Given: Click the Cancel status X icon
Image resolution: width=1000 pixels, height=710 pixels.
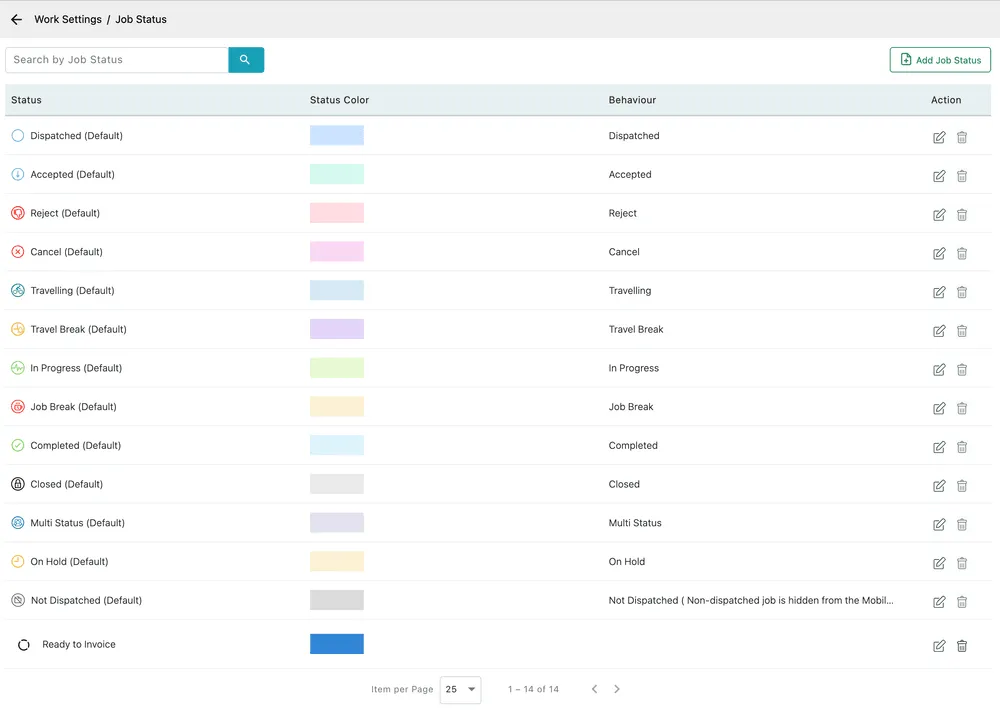Looking at the screenshot, I should 18,251.
